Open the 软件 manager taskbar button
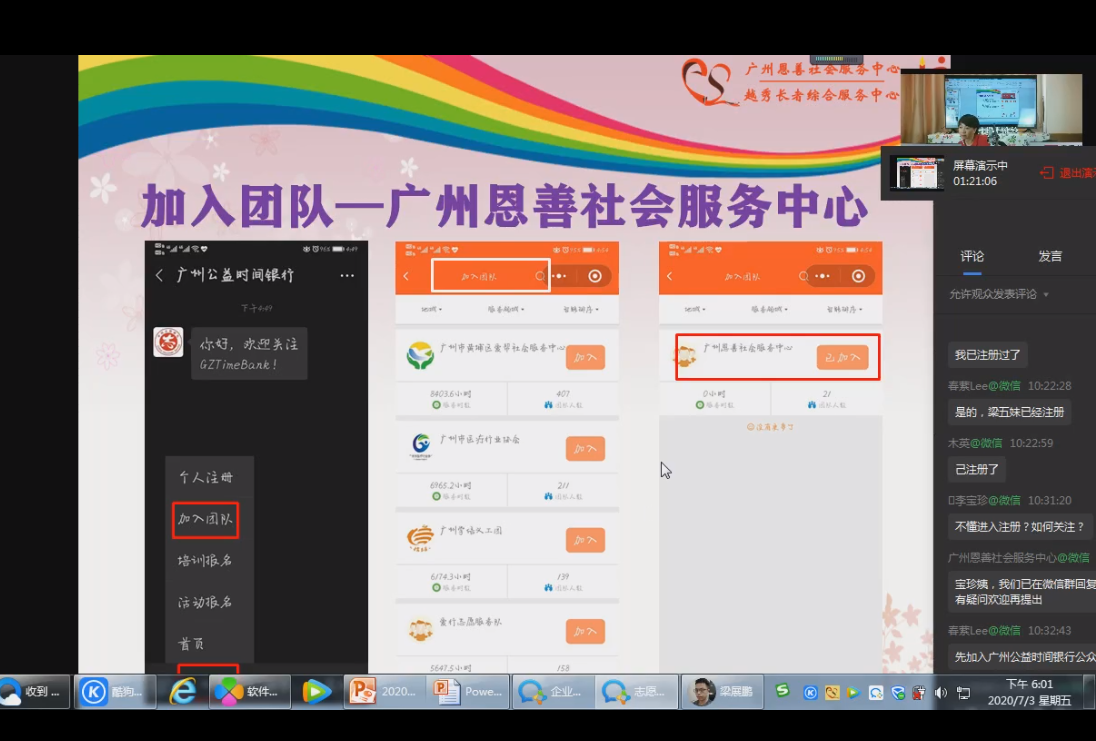Screen dimensions: 1096x741 pos(250,692)
